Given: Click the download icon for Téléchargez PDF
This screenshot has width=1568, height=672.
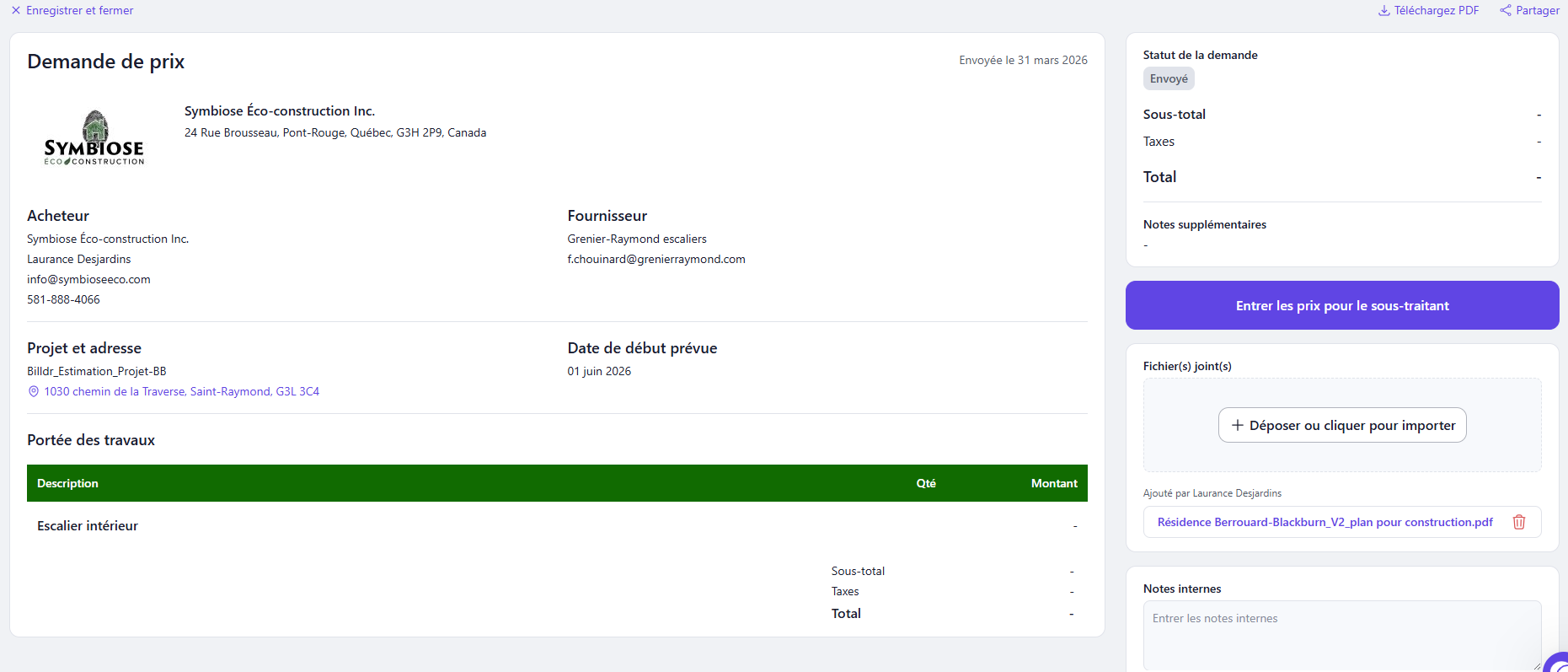Looking at the screenshot, I should [1383, 10].
